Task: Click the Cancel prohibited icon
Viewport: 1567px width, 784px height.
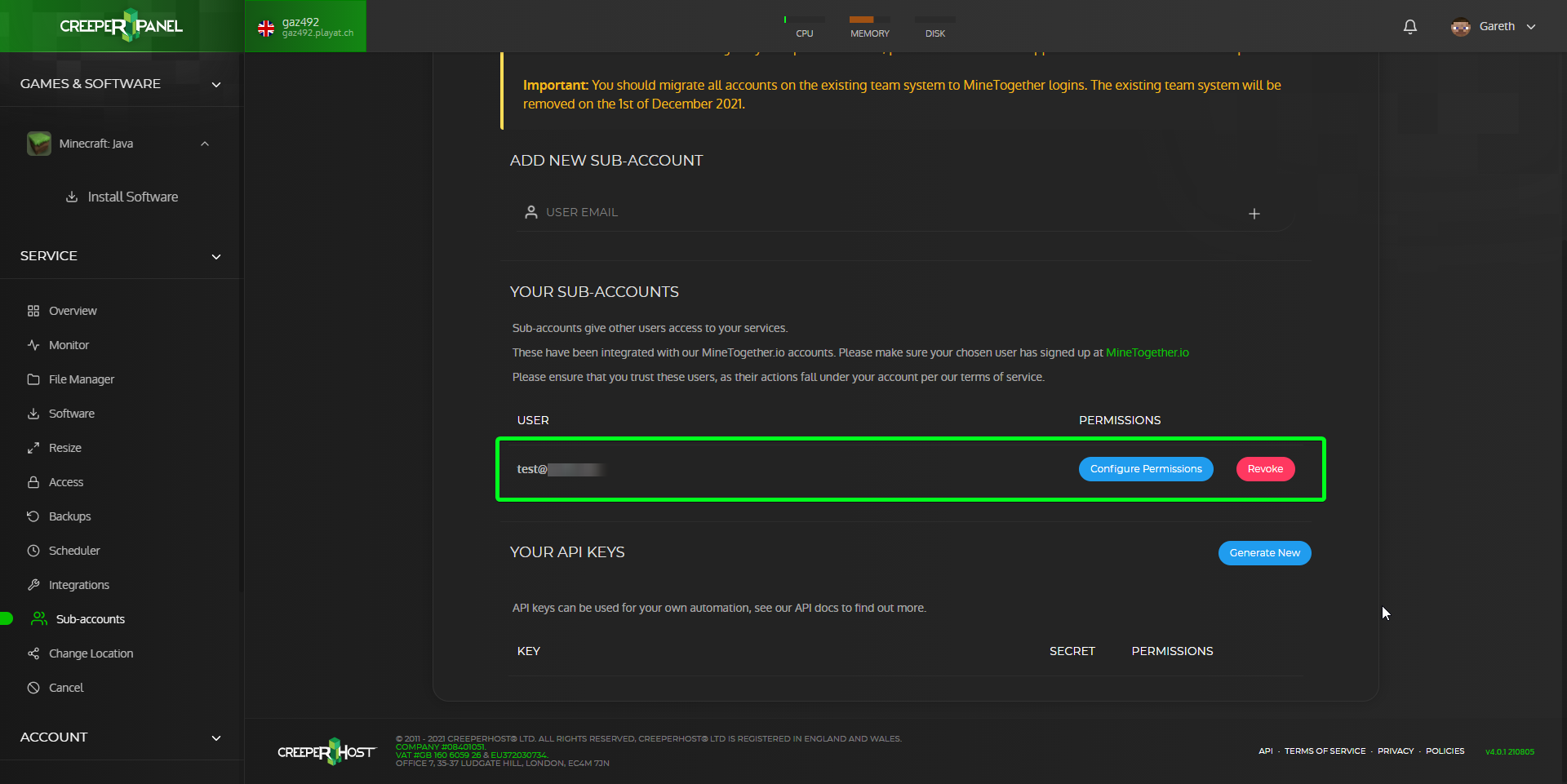Action: click(x=33, y=688)
